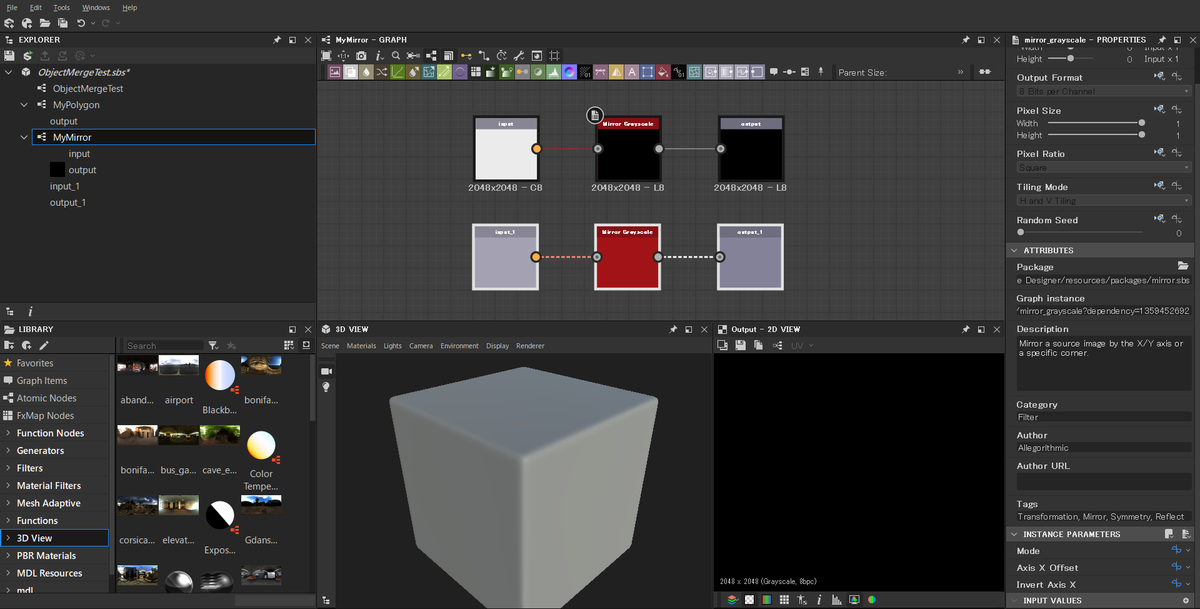
Task: Collapse the MyPolygon graph in Explorer
Action: point(25,105)
